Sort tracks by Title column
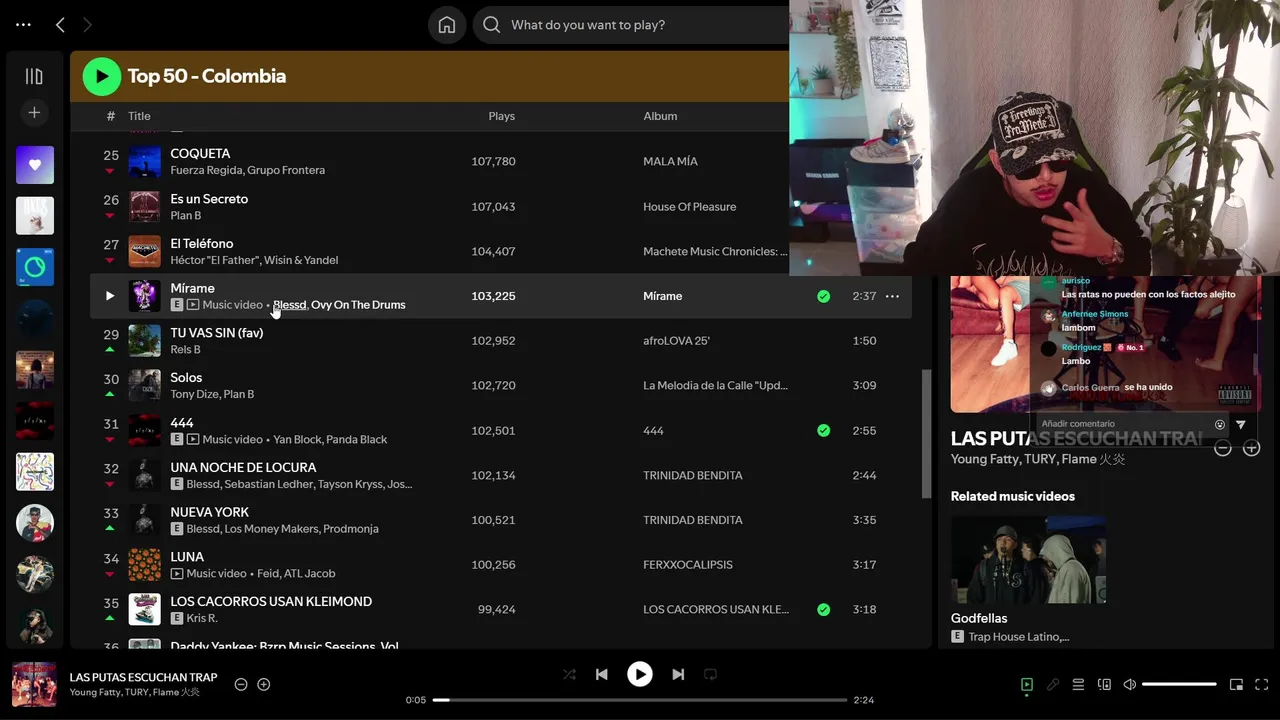 pyautogui.click(x=139, y=116)
